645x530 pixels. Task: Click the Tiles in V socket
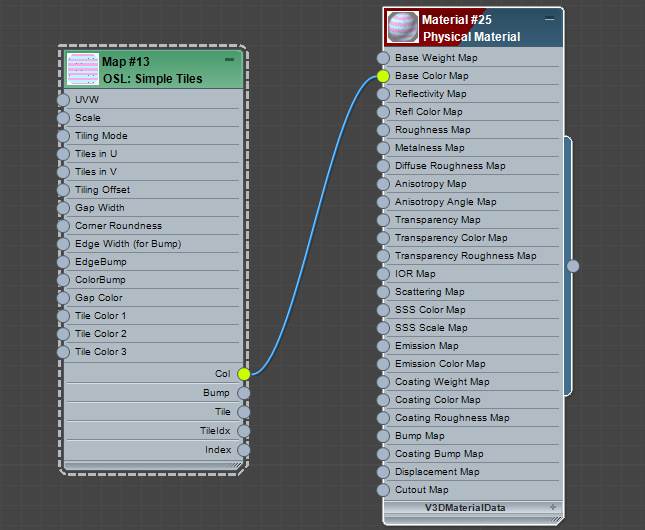pyautogui.click(x=63, y=172)
